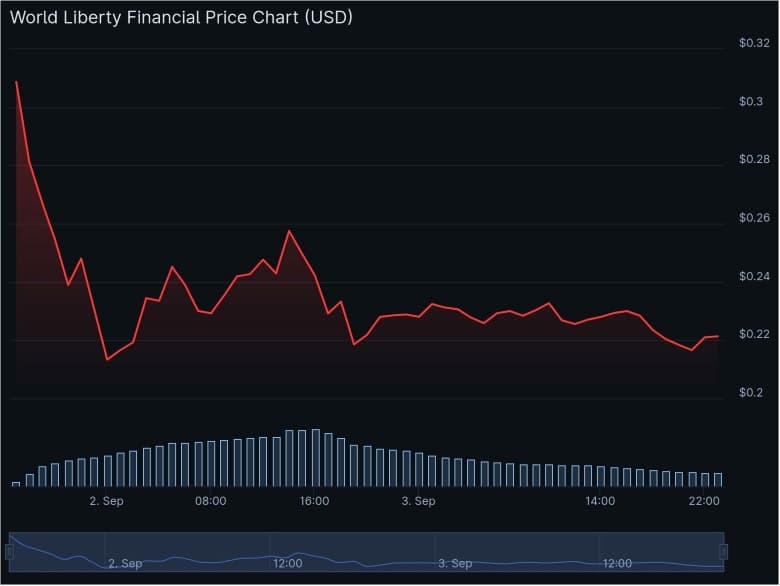This screenshot has height=586, width=780.
Task: Click the starting price point near $0.31
Action: (16, 82)
